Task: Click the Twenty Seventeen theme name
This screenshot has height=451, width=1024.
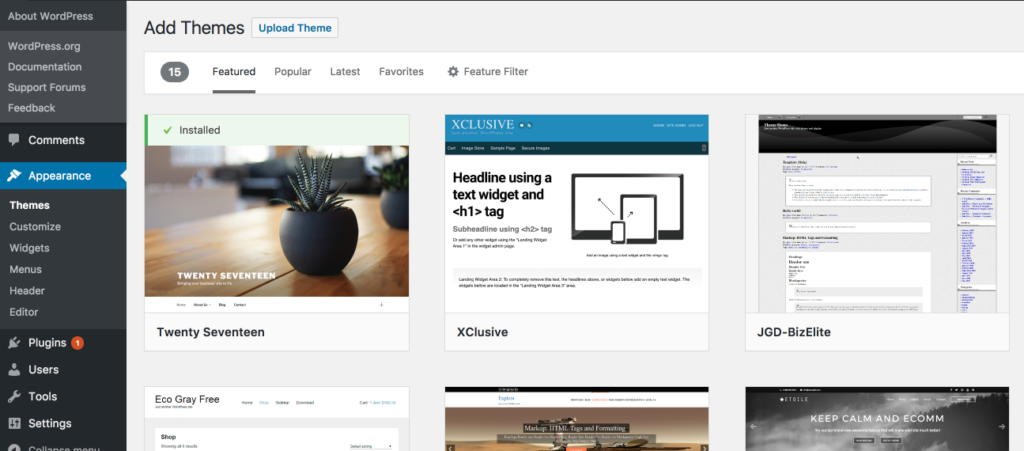Action: (210, 332)
